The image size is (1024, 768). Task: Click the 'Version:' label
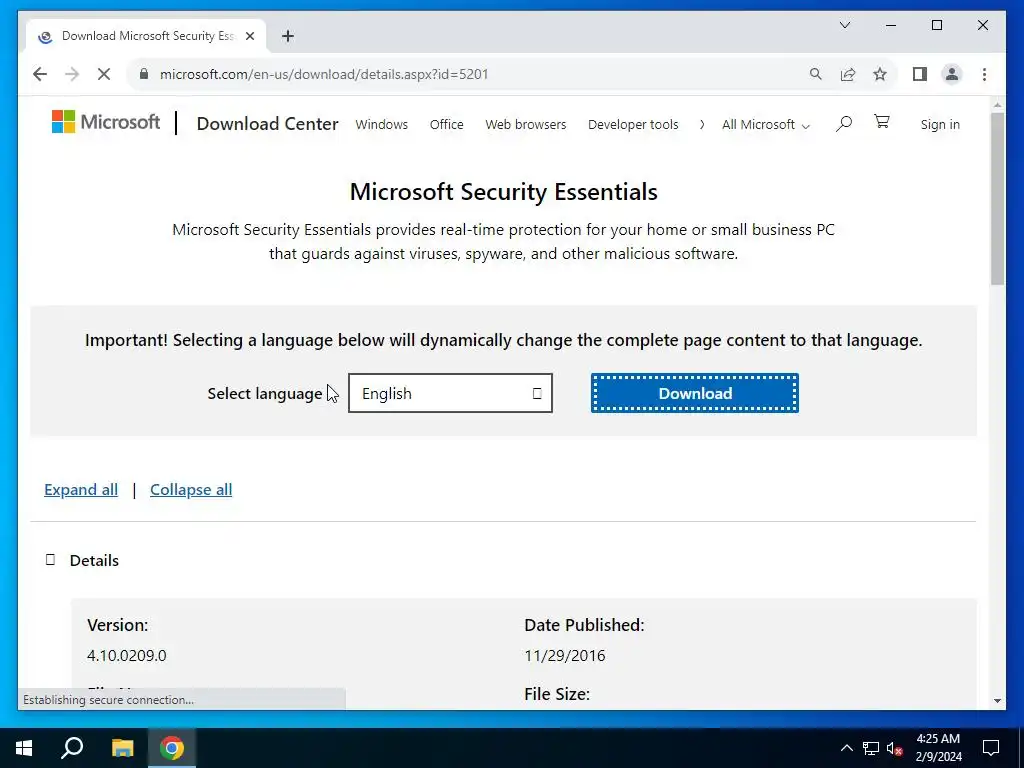pyautogui.click(x=118, y=626)
